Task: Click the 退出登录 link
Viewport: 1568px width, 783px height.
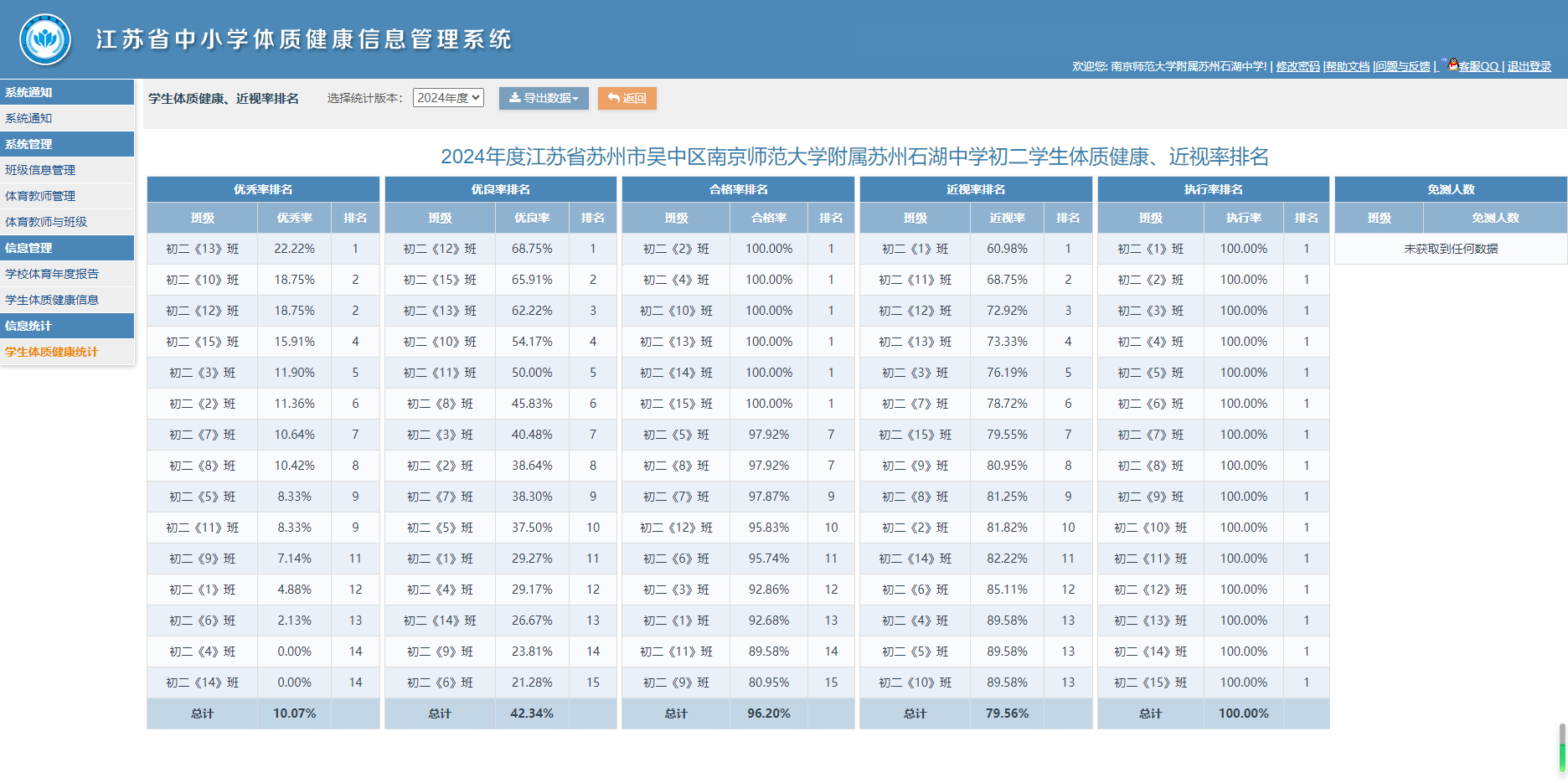Action: coord(1529,66)
